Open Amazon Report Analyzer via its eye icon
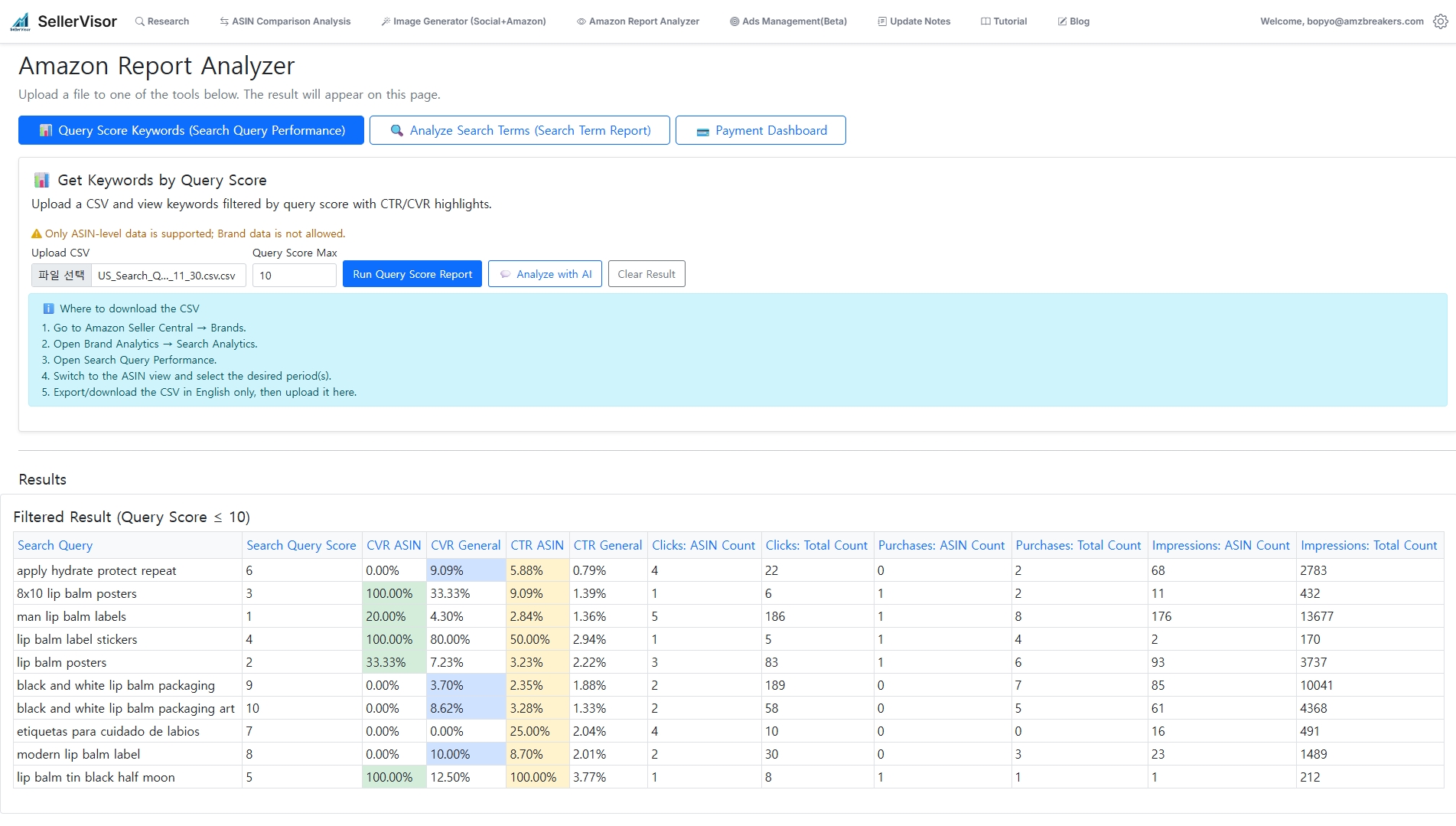 point(582,21)
